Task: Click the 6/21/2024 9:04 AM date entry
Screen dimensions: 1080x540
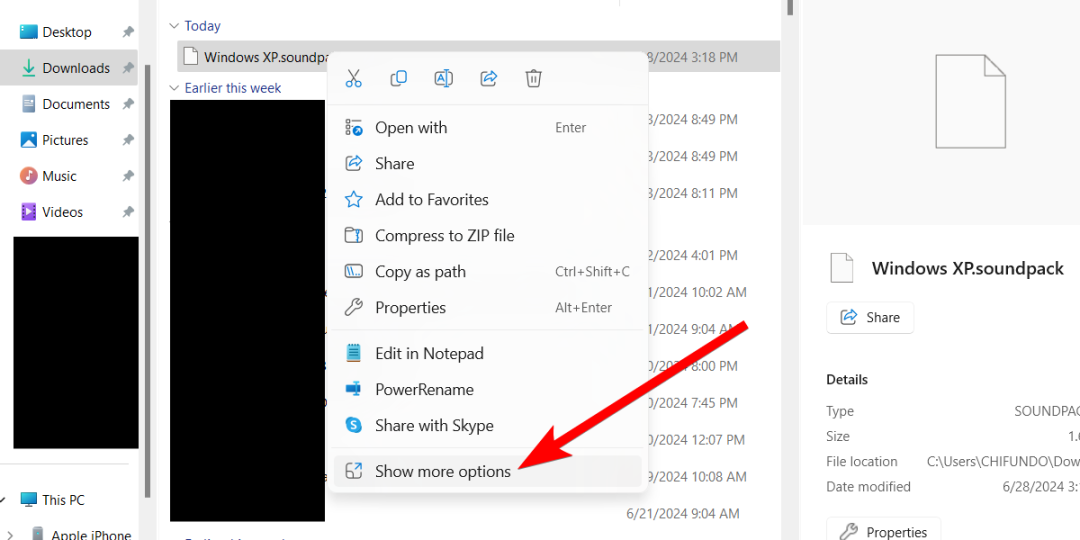Action: point(683,513)
